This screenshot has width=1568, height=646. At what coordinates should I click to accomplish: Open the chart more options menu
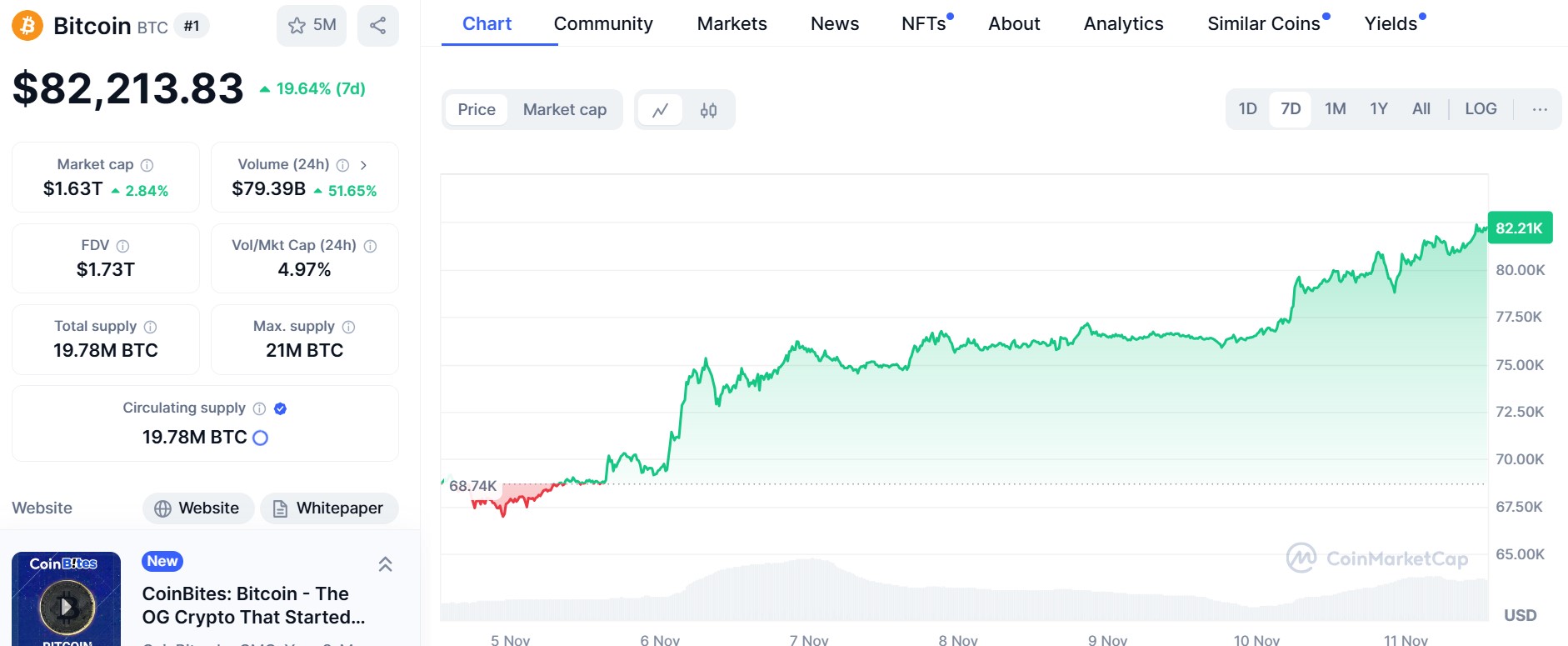click(1540, 109)
